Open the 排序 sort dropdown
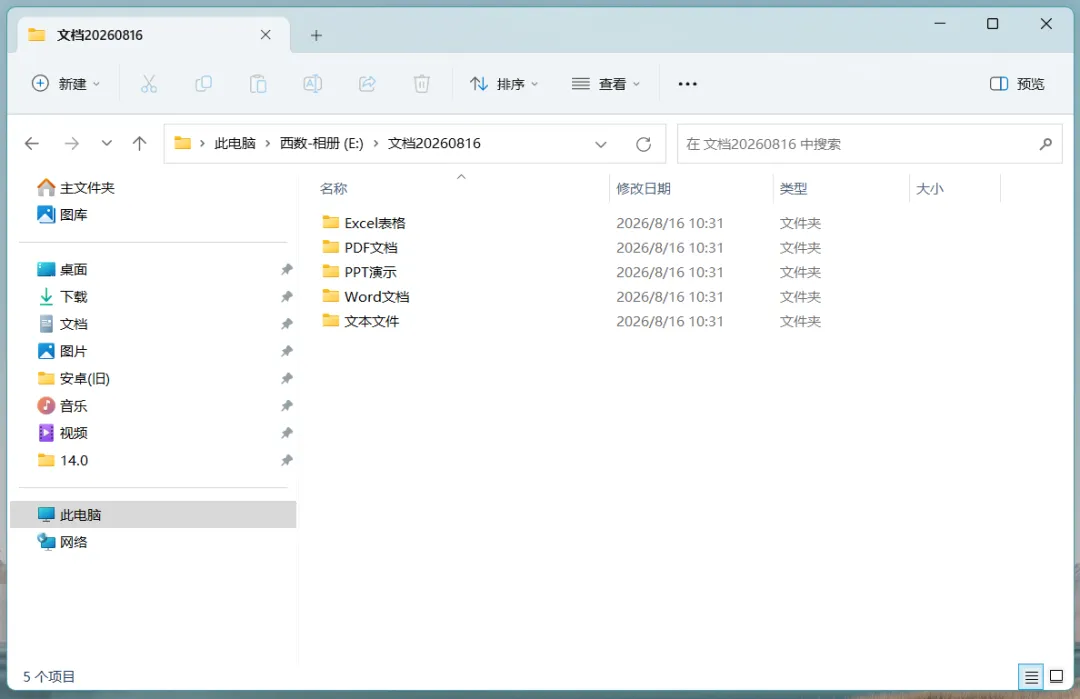Image resolution: width=1080 pixels, height=699 pixels. click(503, 84)
